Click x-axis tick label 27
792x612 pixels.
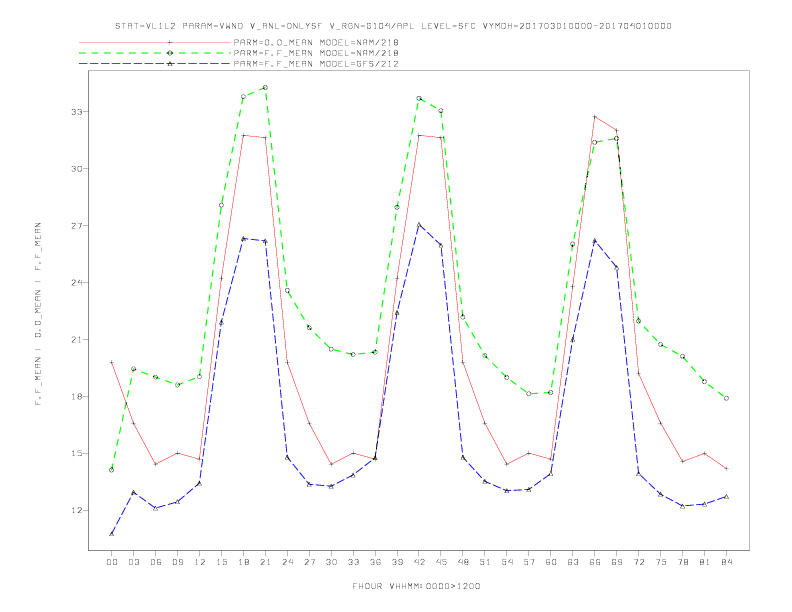(x=310, y=562)
